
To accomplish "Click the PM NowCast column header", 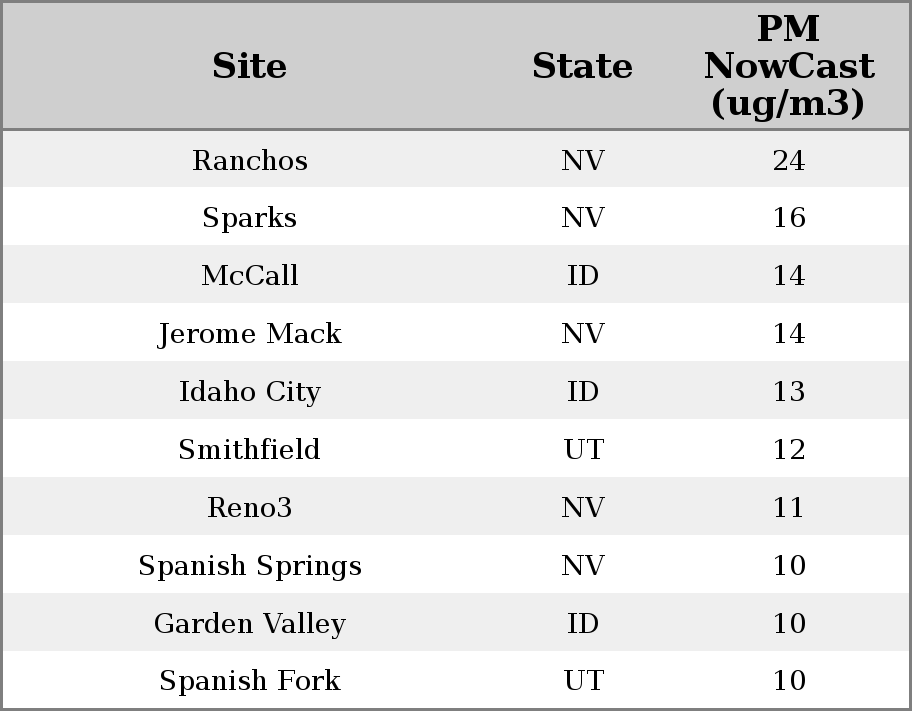I will [788, 67].
